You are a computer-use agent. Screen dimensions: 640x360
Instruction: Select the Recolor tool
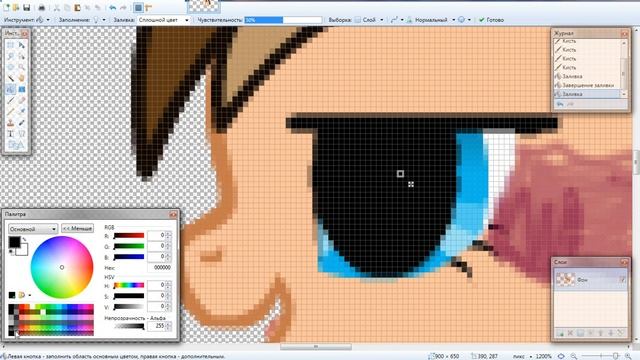pos(22,122)
